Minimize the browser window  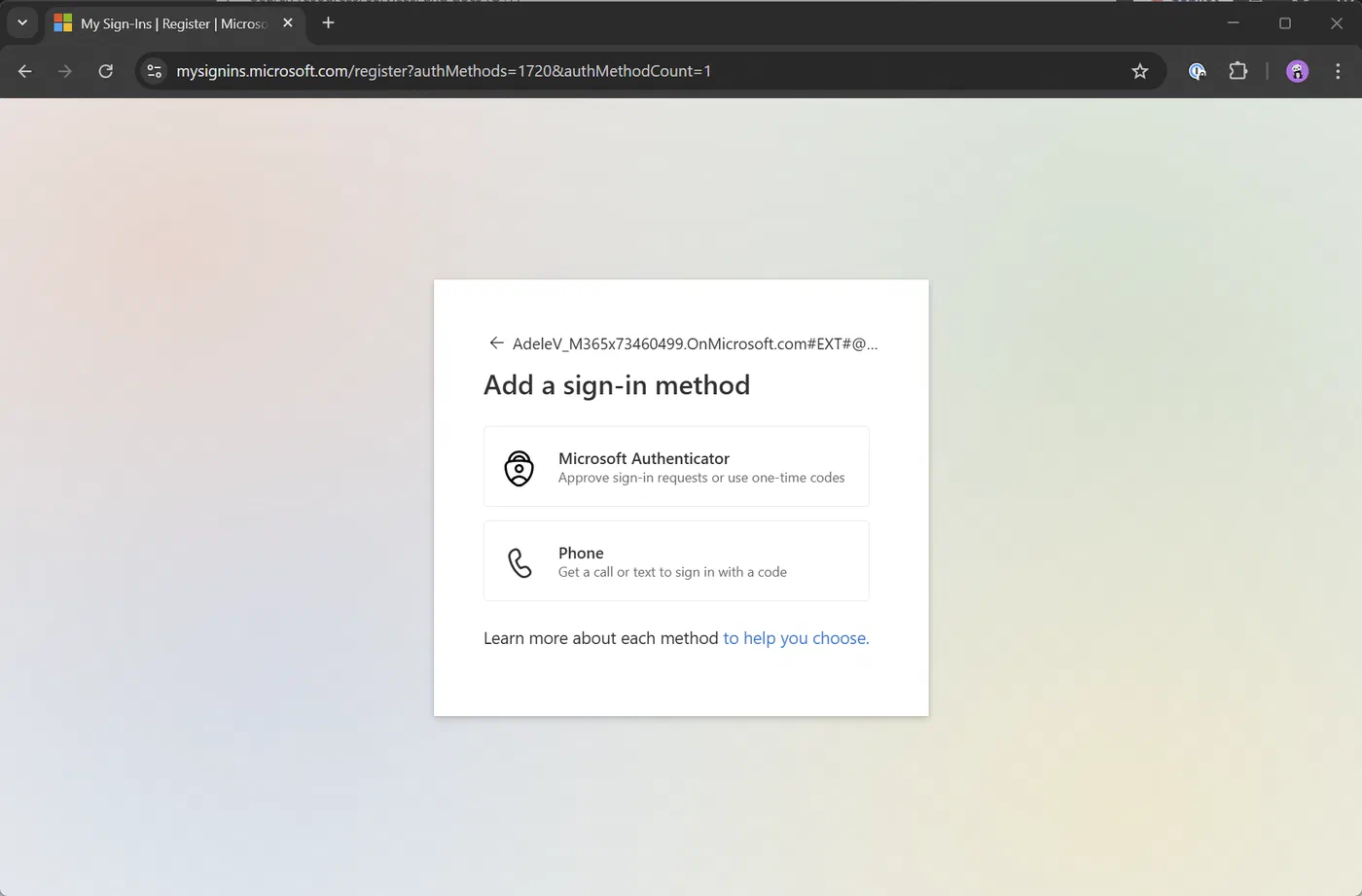click(1234, 23)
